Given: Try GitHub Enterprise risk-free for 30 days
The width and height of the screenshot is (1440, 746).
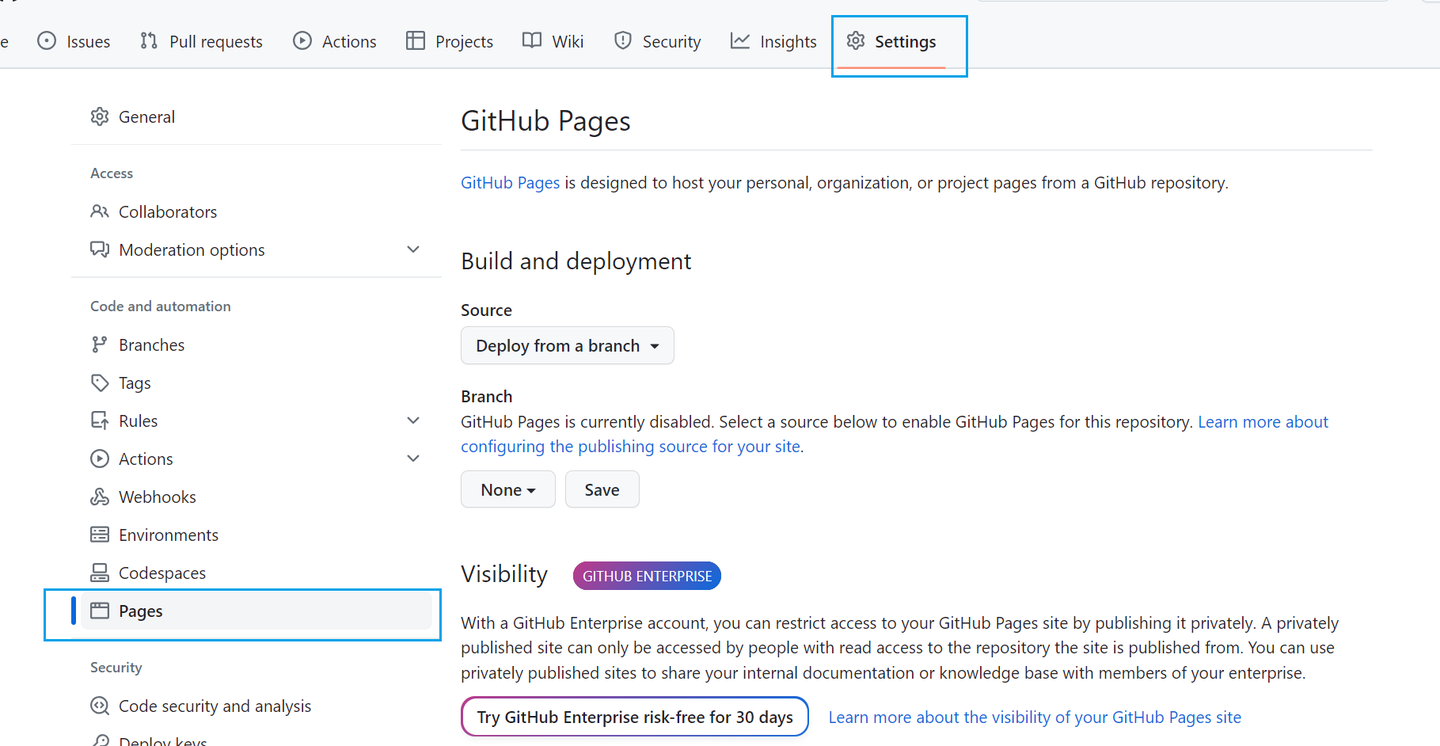Looking at the screenshot, I should click(x=634, y=716).
